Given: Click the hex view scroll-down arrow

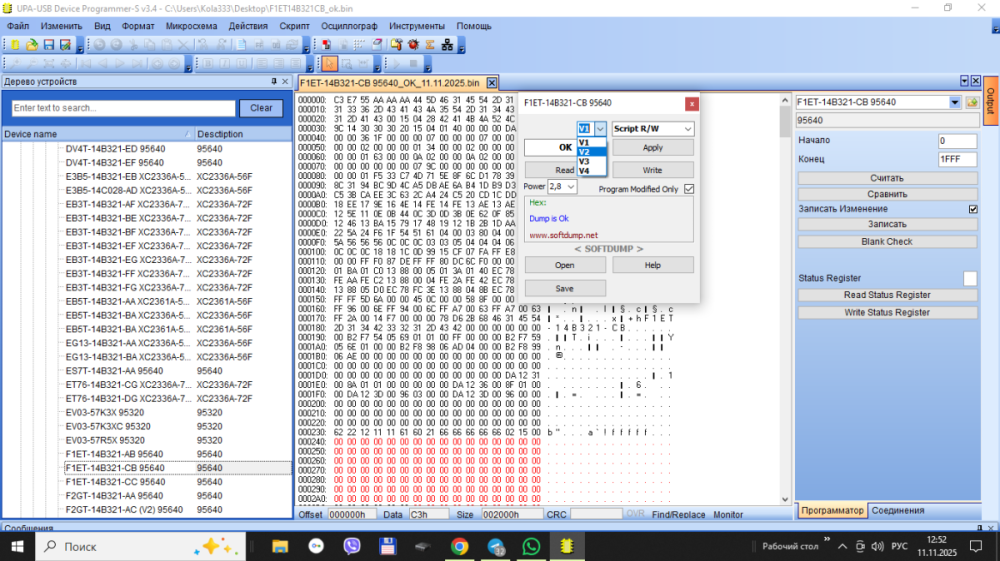Looking at the screenshot, I should 785,500.
